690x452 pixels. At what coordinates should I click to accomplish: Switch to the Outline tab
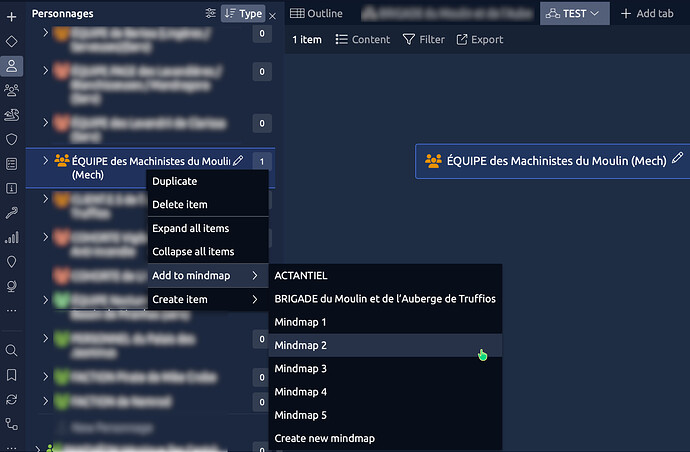[x=316, y=14]
